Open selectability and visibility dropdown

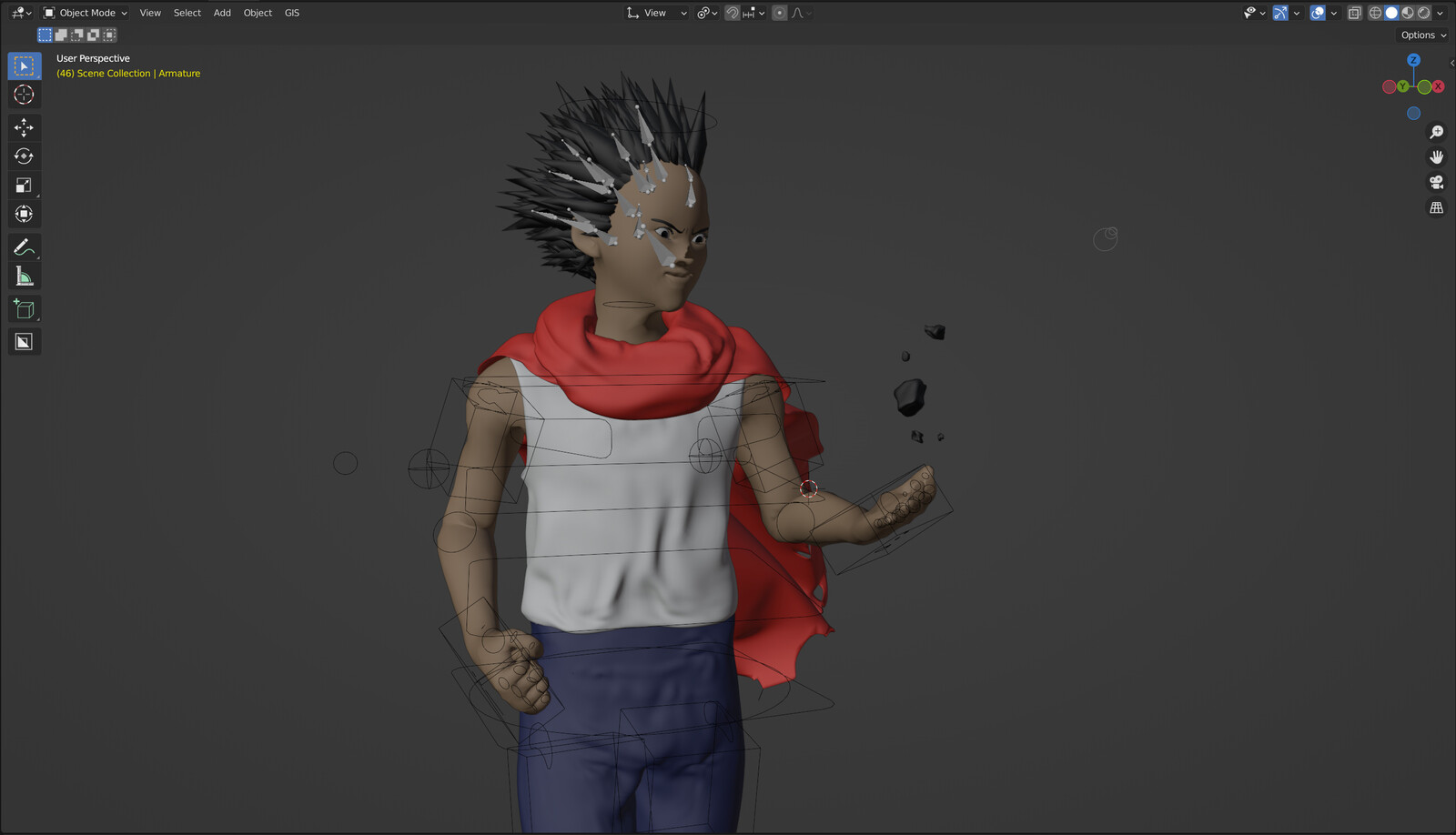1255,13
